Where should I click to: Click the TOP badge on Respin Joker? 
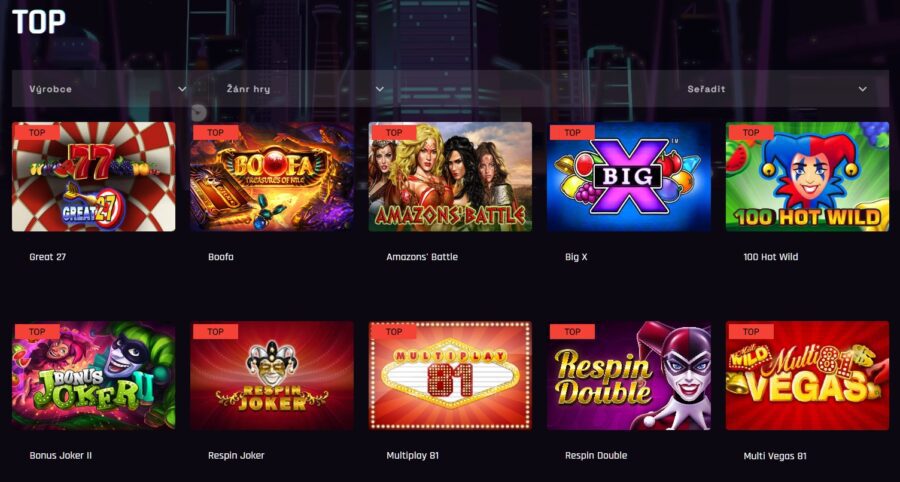coord(215,332)
